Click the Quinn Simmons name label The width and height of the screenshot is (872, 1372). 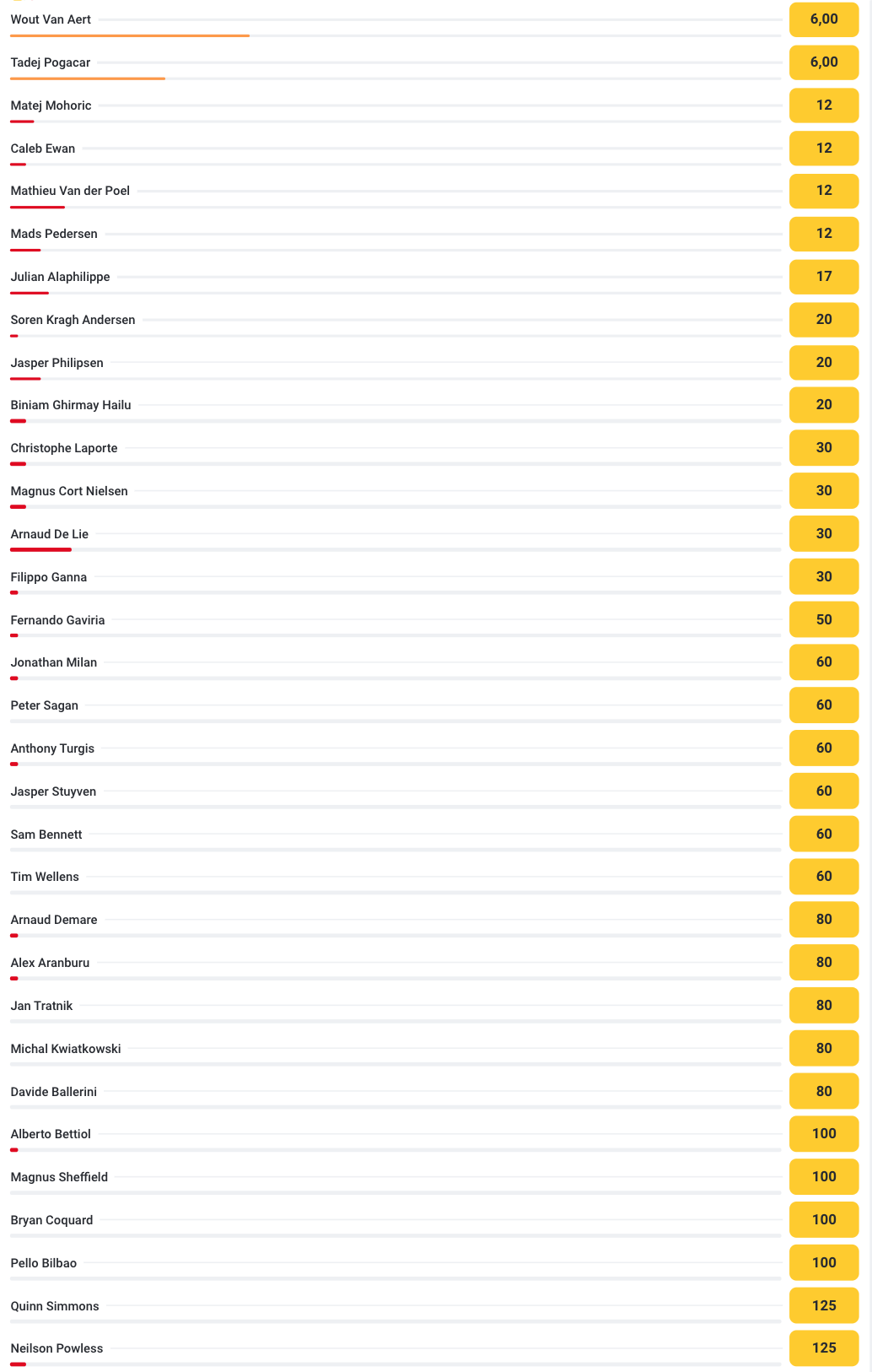point(55,1306)
